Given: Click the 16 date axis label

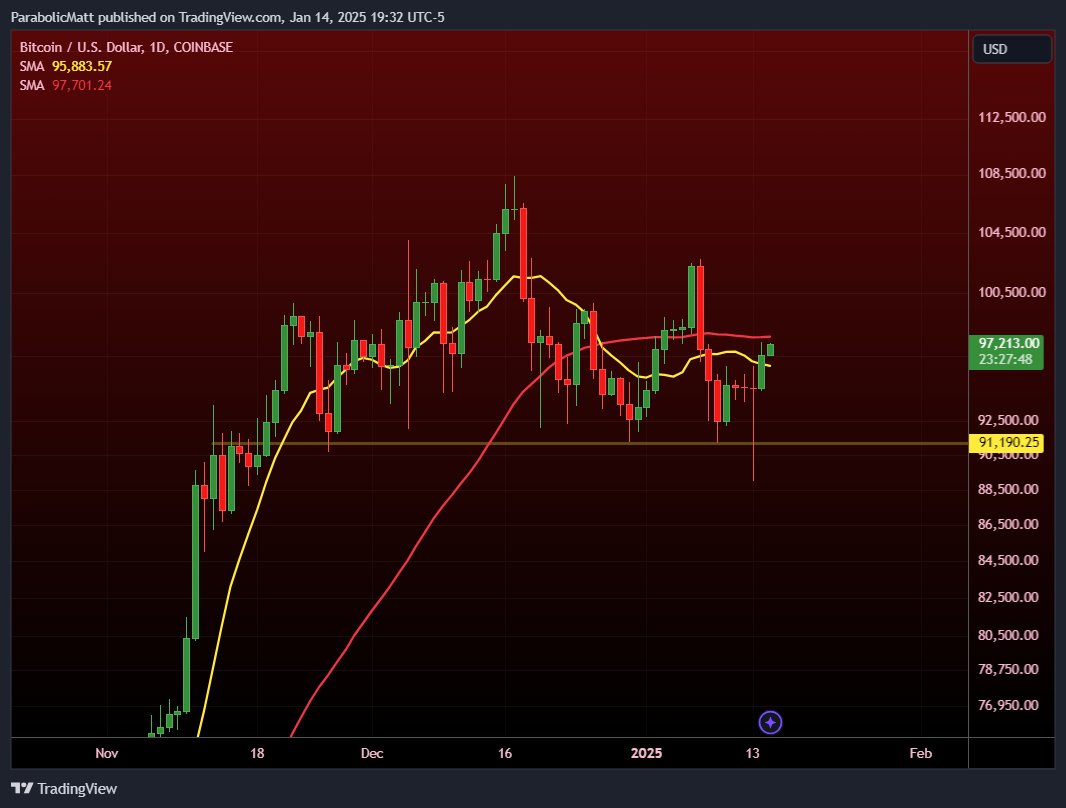Looking at the screenshot, I should point(504,753).
